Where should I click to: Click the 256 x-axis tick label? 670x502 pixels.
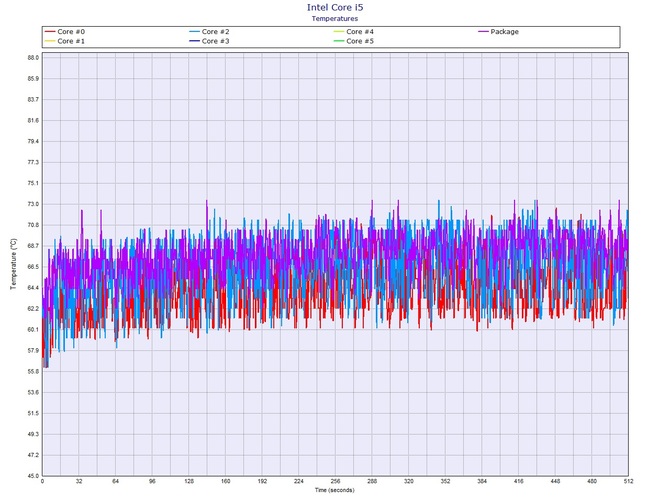[335, 481]
